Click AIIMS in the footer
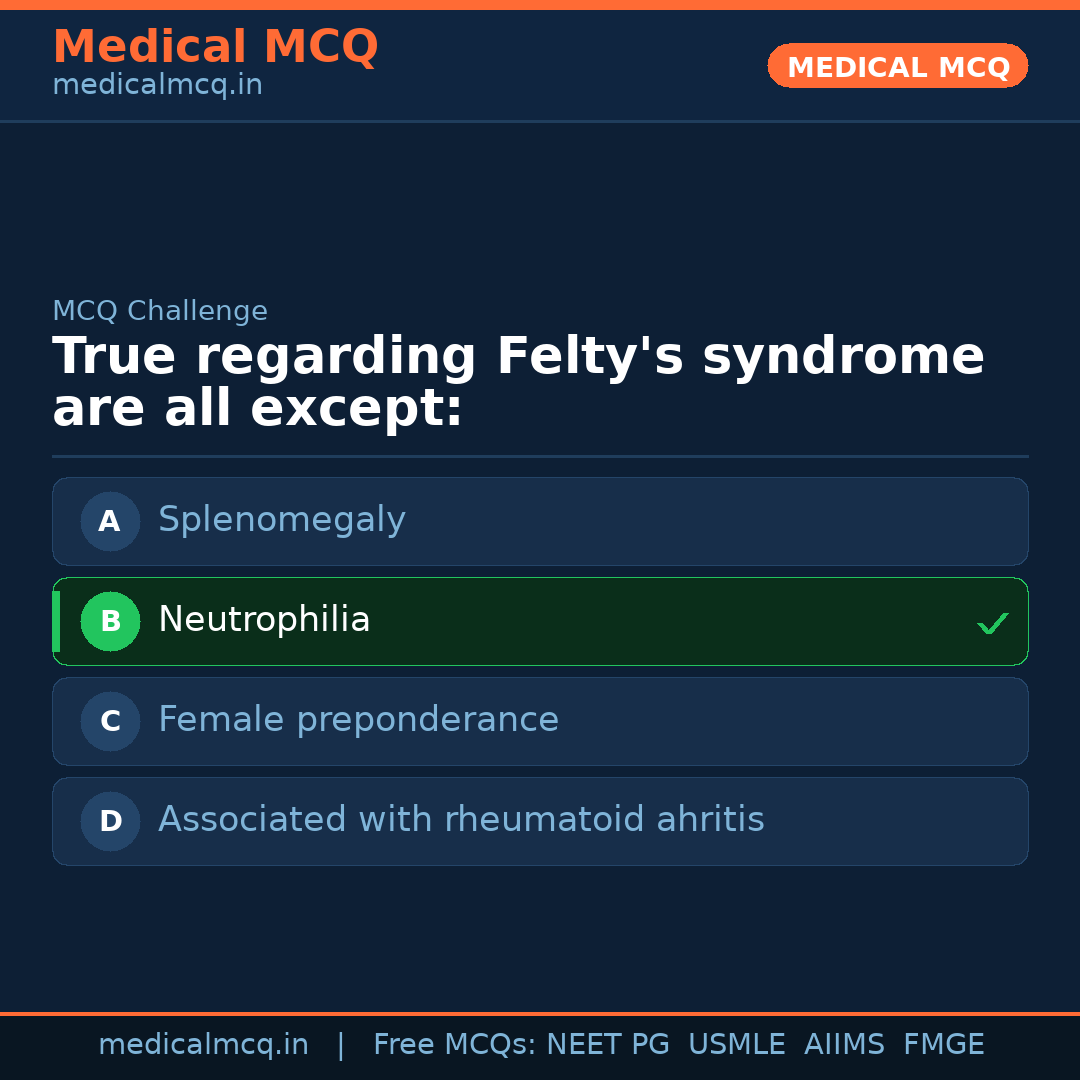Viewport: 1080px width, 1080px height. coord(844,1045)
